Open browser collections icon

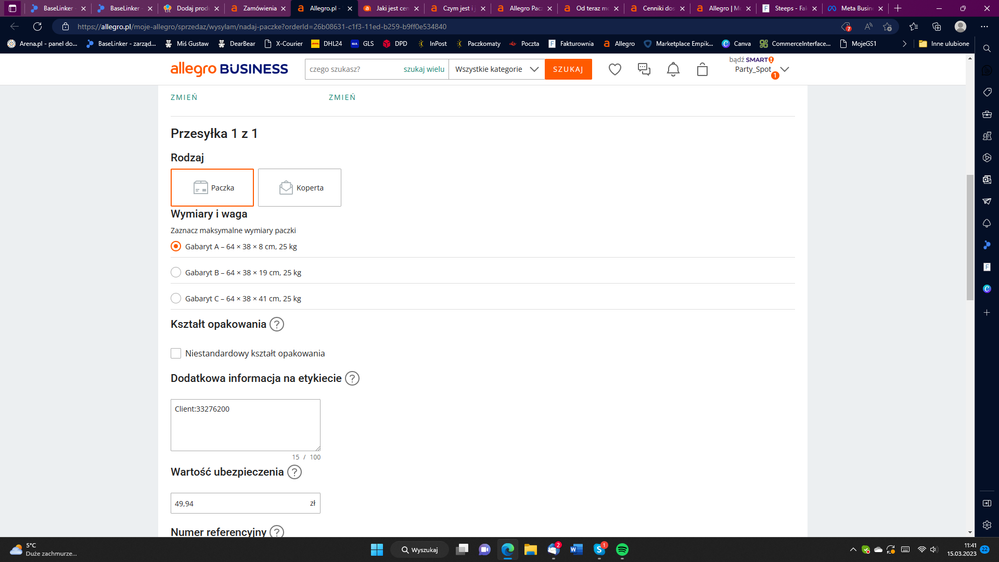937,27
